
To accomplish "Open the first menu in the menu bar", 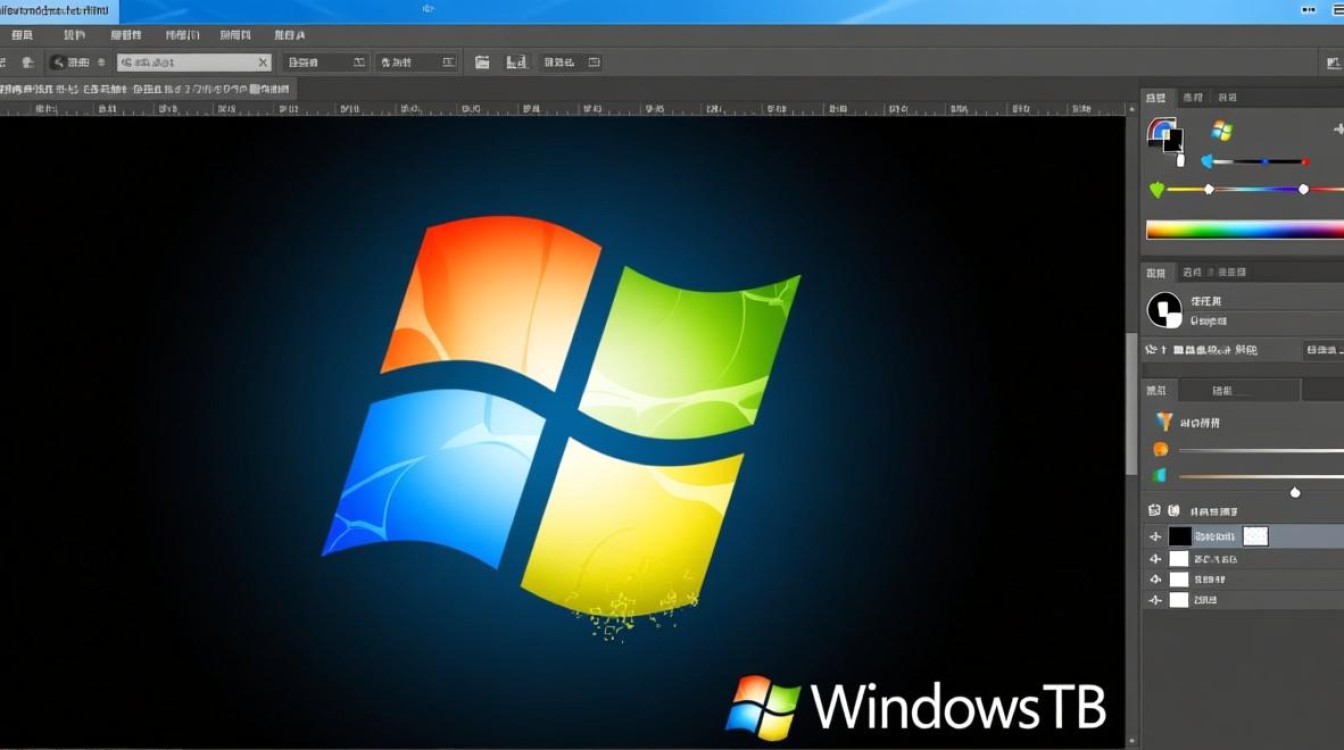I will tap(22, 34).
